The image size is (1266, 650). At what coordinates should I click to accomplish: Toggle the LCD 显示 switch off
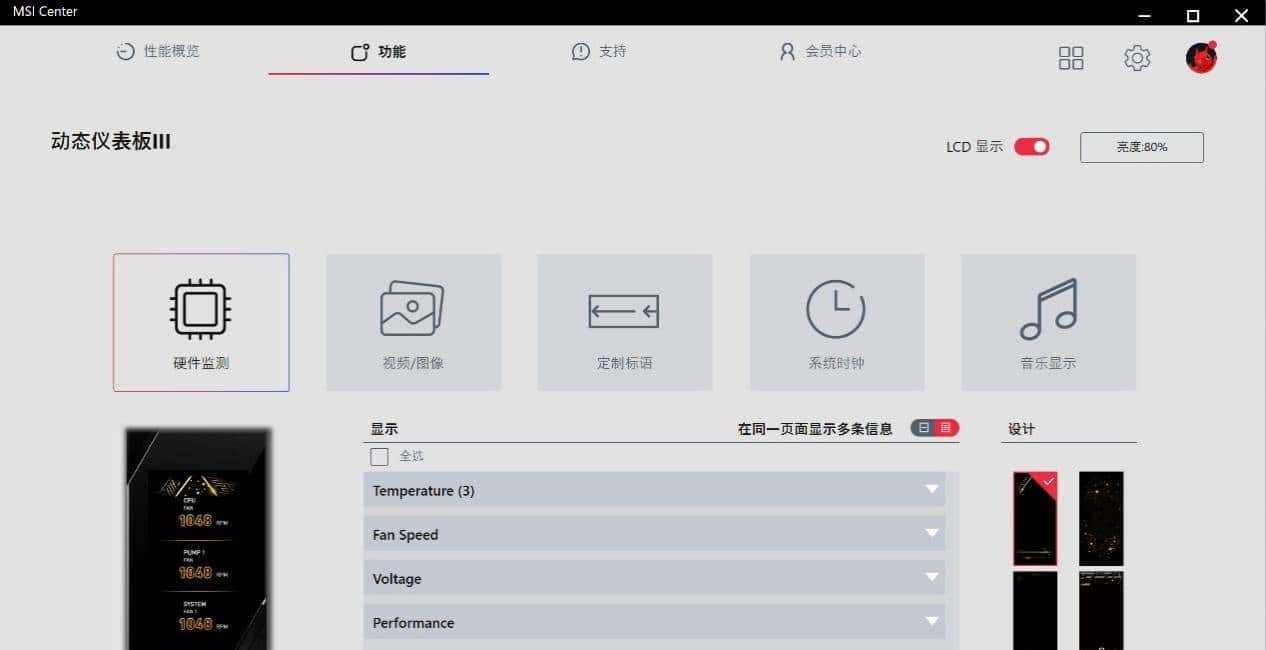(x=1031, y=146)
